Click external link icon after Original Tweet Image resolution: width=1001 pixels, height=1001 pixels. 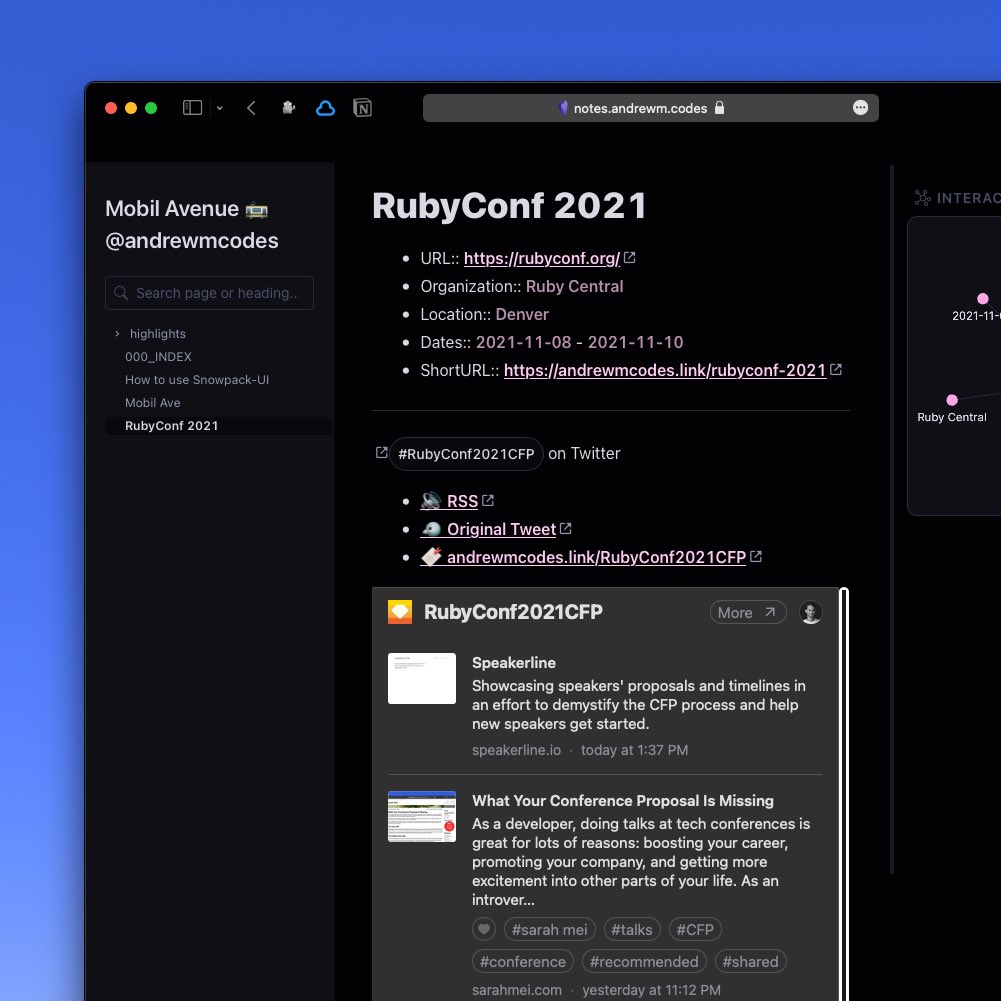coord(566,529)
